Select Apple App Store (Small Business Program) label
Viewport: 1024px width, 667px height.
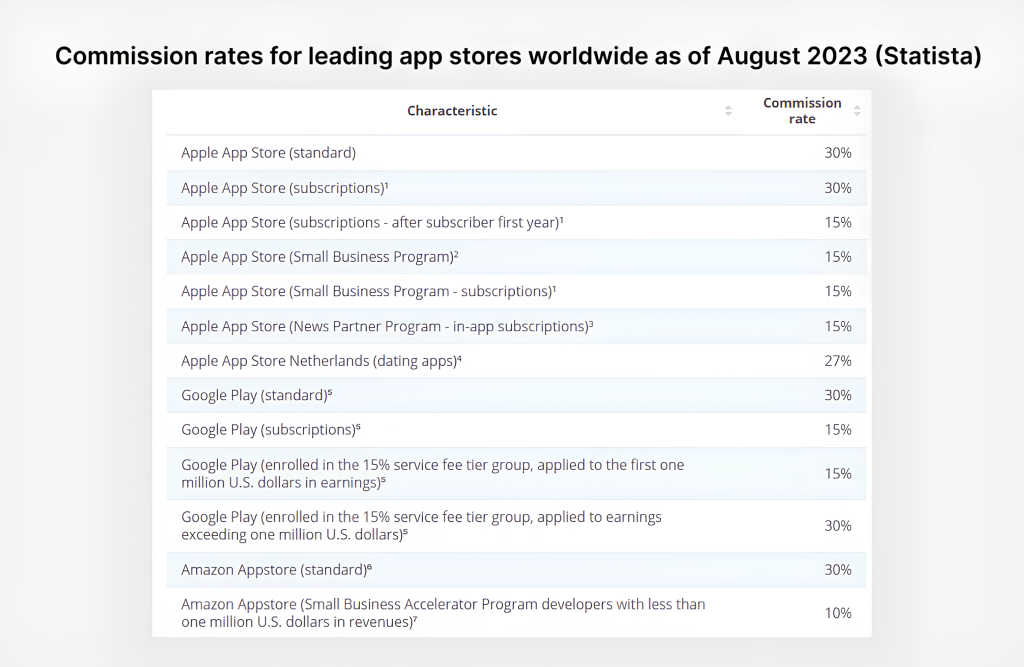pyautogui.click(x=319, y=257)
